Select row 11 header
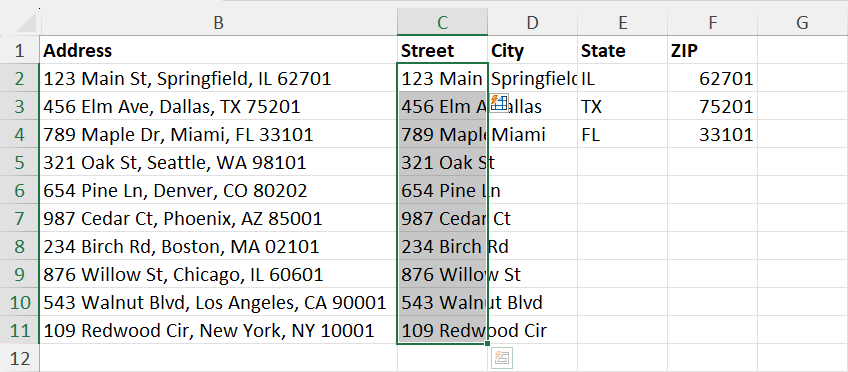The height and width of the screenshot is (372, 848). pyautogui.click(x=19, y=330)
